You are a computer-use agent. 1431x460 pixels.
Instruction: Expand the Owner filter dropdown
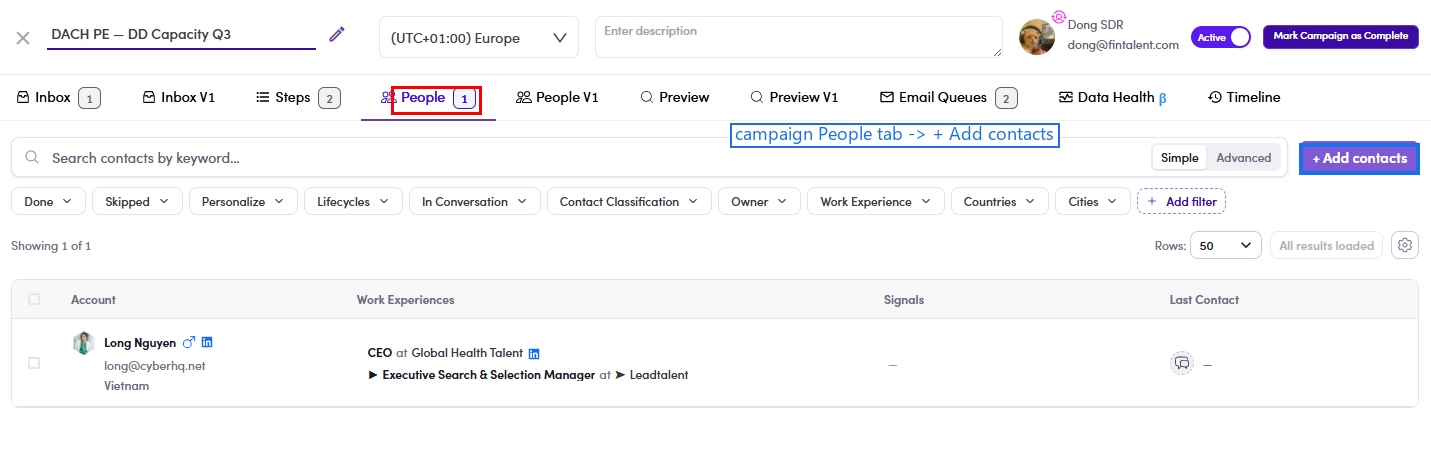tap(759, 201)
